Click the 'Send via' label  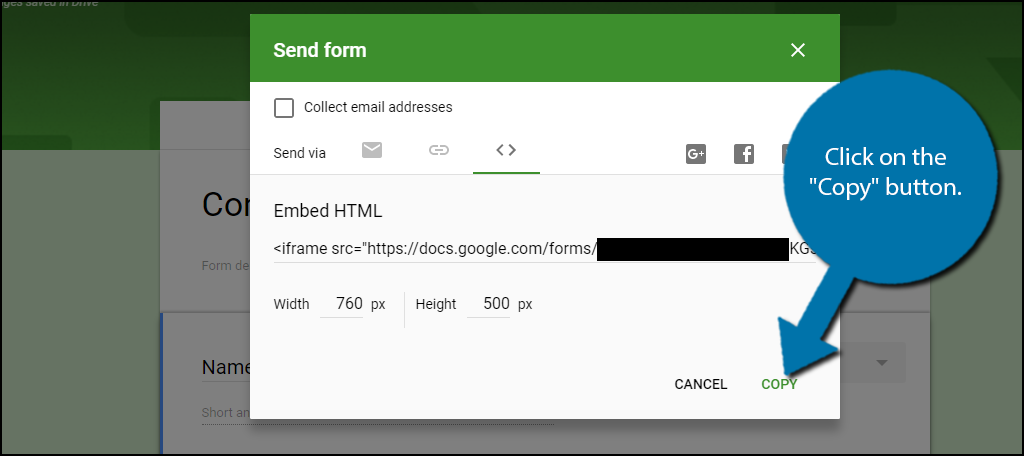pos(299,153)
